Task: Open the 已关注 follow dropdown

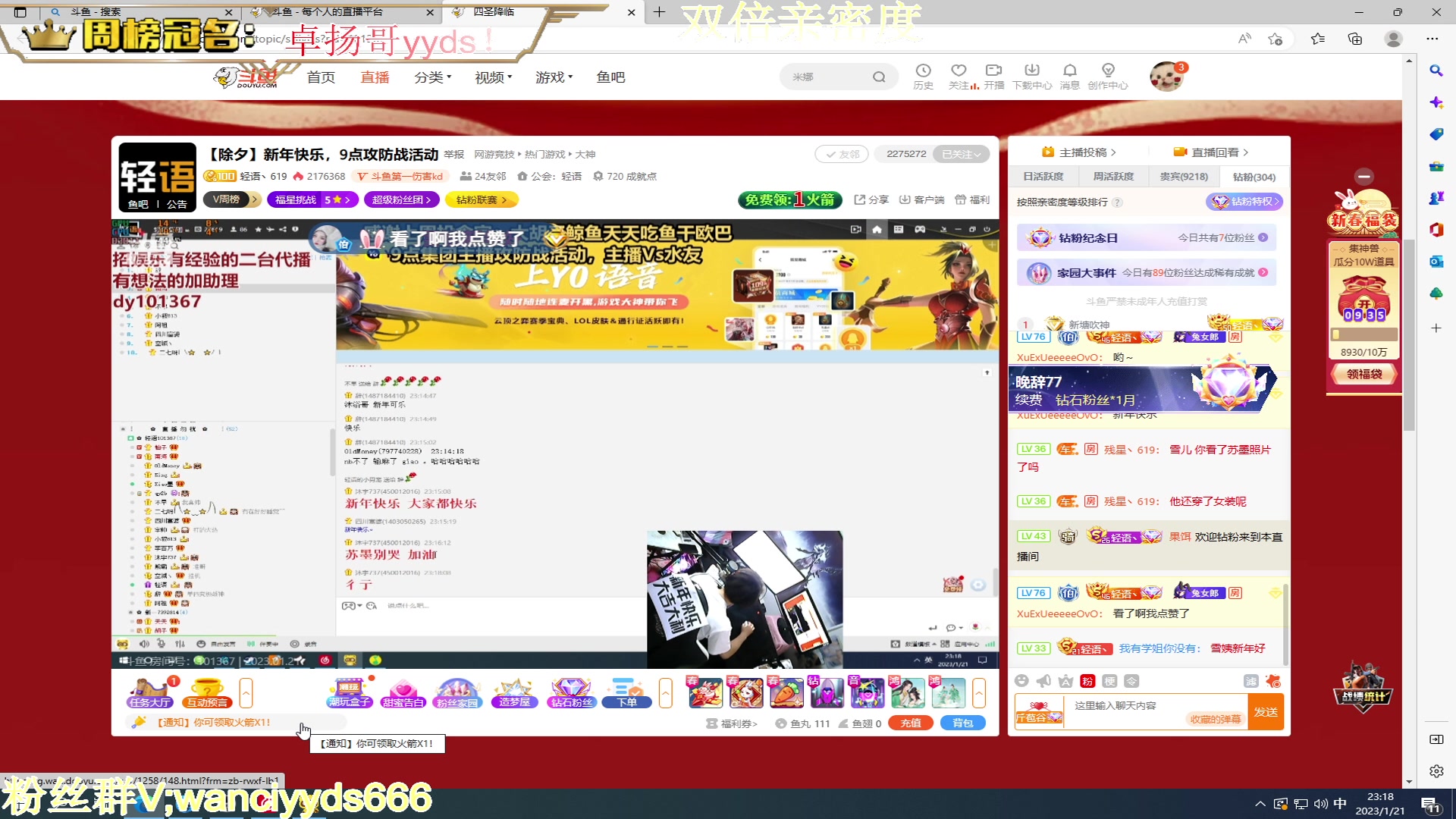Action: pyautogui.click(x=959, y=154)
